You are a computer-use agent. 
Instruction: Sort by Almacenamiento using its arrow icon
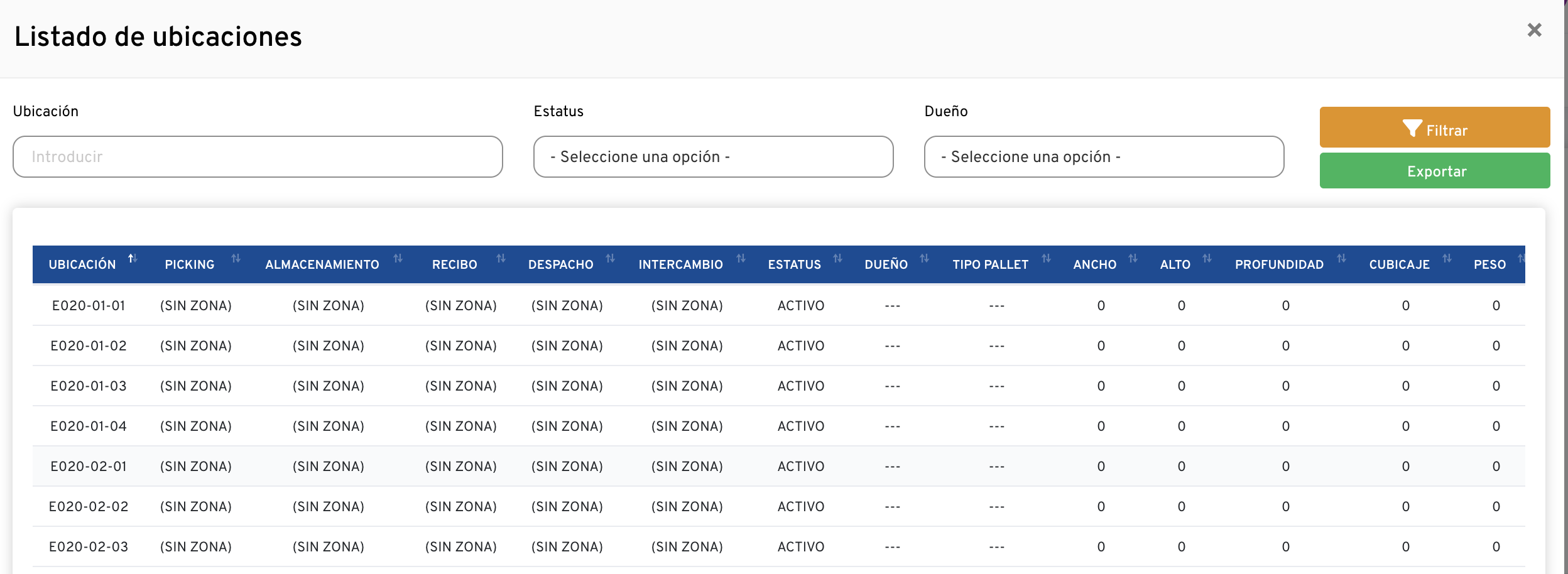[x=398, y=259]
